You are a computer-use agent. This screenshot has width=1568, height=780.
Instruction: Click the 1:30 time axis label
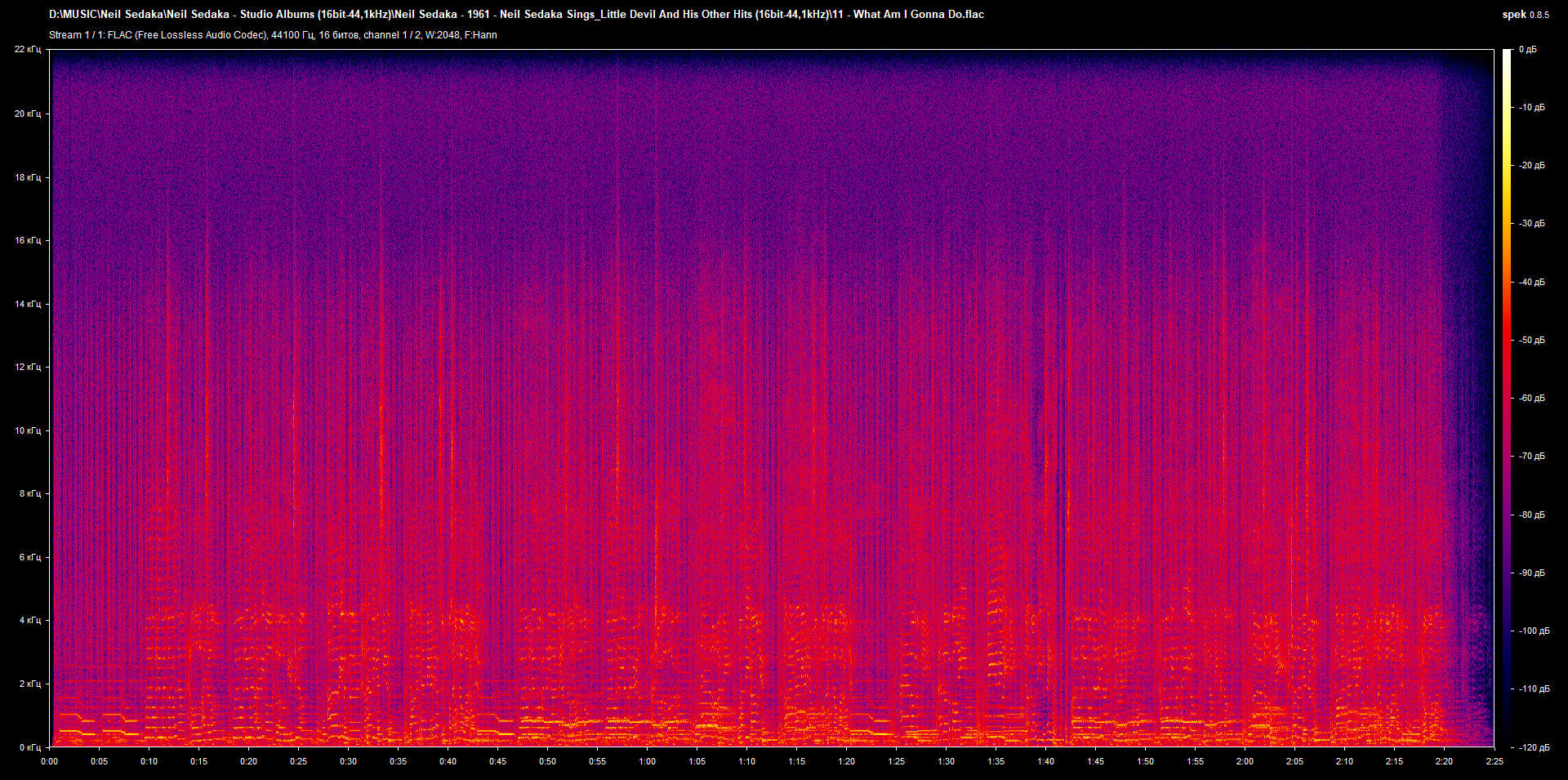point(946,761)
